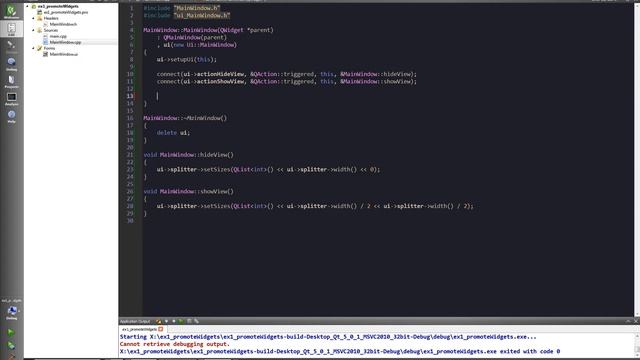The image size is (640, 360).
Task: Switch to Debug mode in the sidebar
Action: click(11, 64)
